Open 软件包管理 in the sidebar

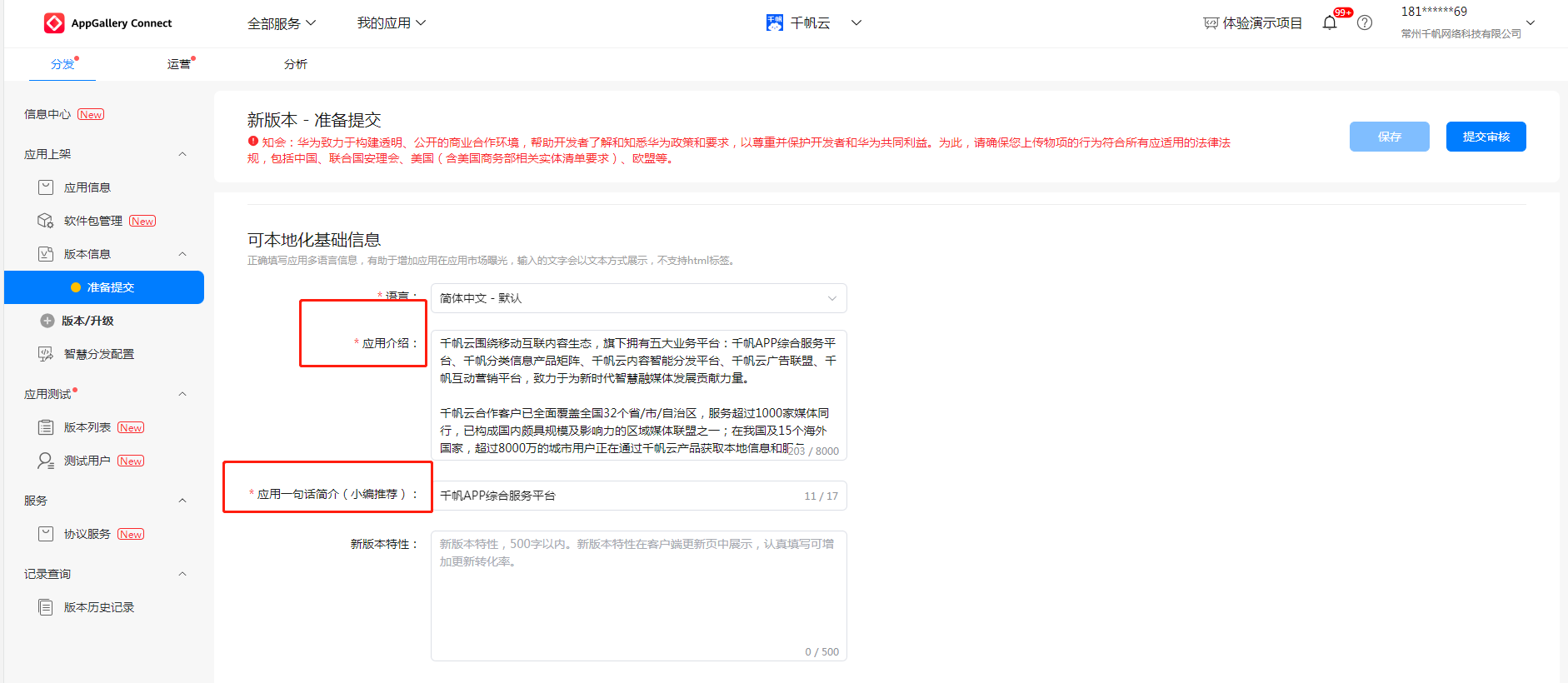pos(93,221)
